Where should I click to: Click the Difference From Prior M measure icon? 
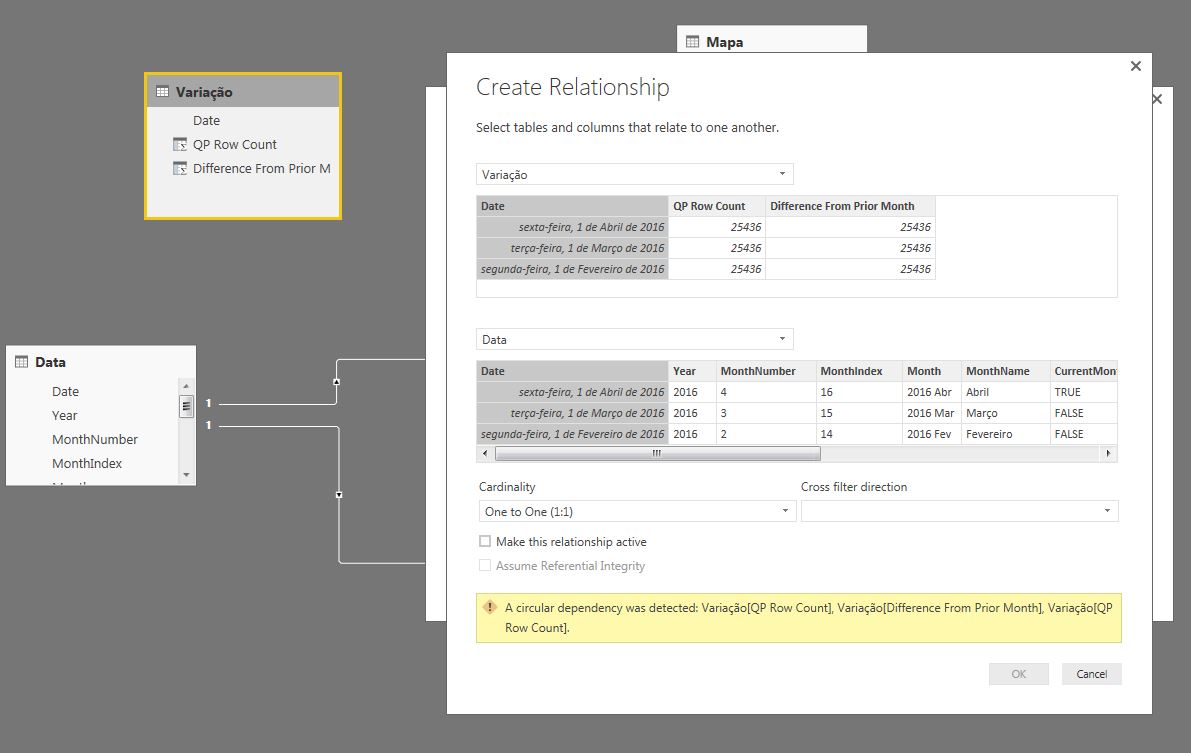coord(180,169)
